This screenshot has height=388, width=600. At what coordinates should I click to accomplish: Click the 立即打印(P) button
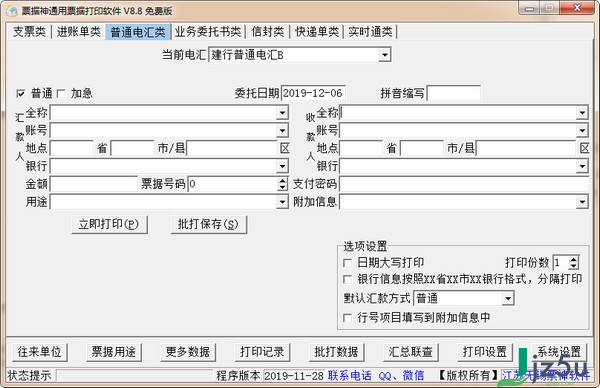click(109, 225)
